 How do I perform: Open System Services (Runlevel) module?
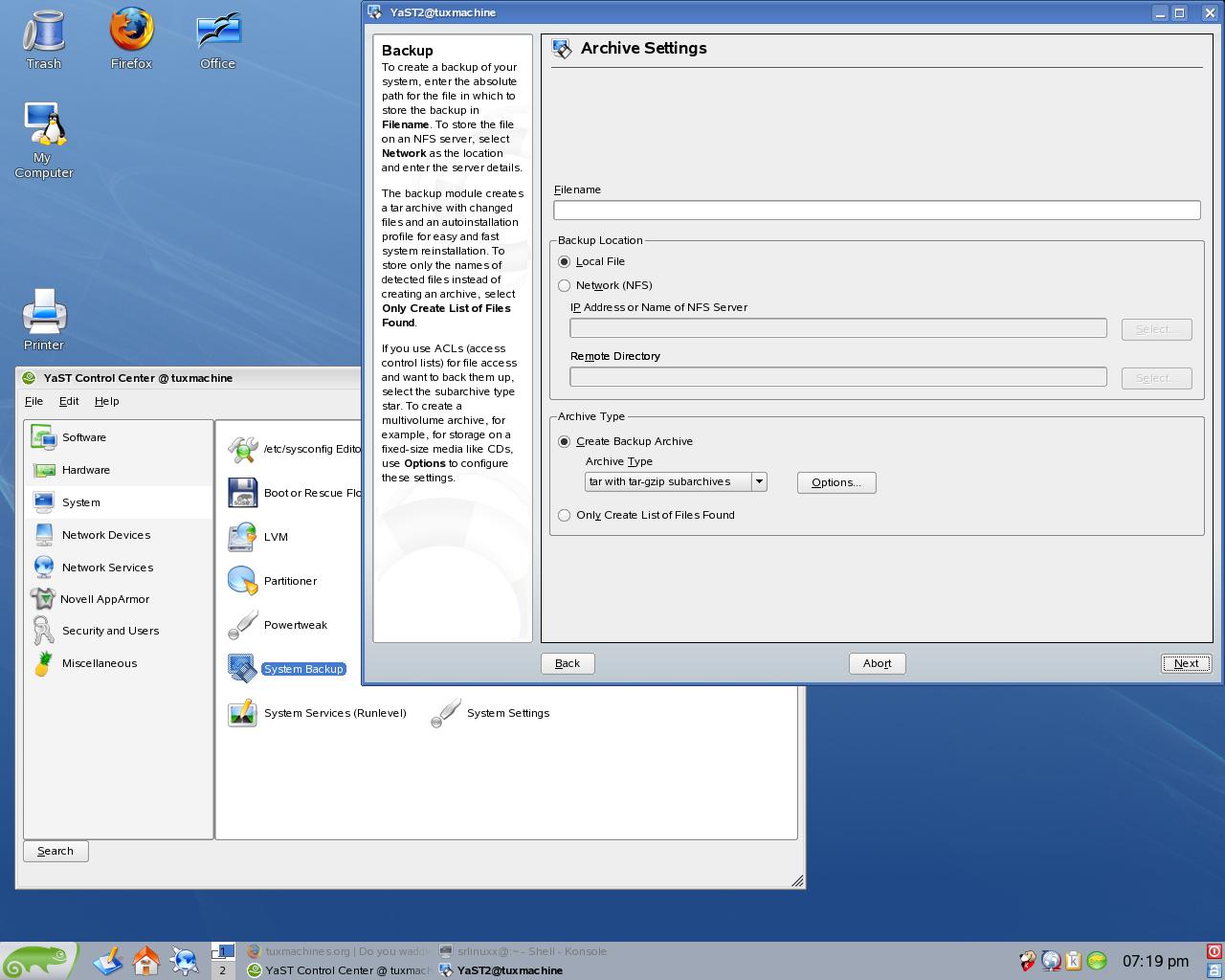[317, 713]
